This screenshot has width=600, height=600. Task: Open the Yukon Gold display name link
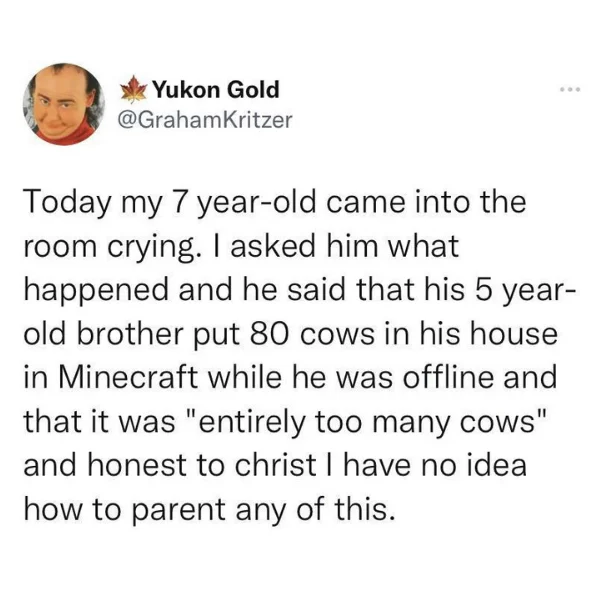[x=216, y=90]
